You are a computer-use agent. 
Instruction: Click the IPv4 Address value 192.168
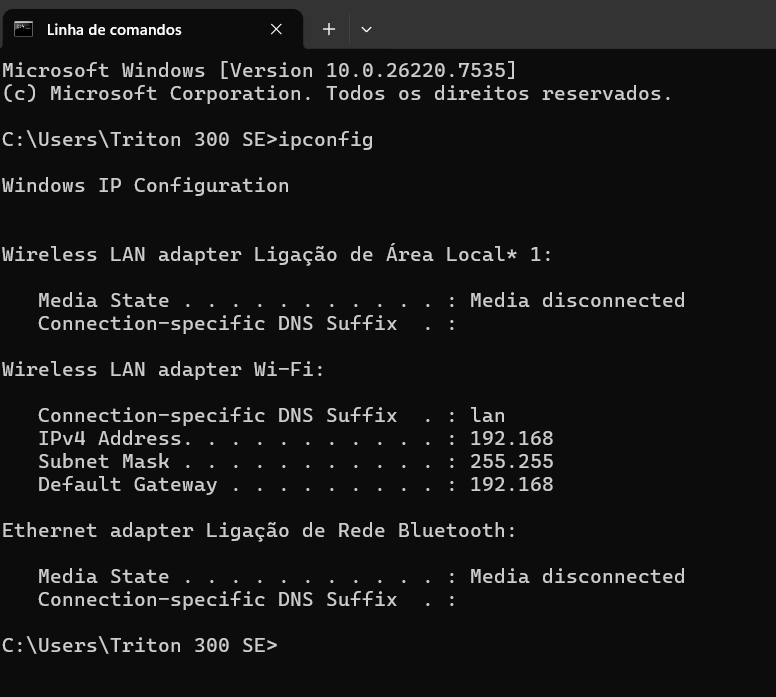pos(511,439)
